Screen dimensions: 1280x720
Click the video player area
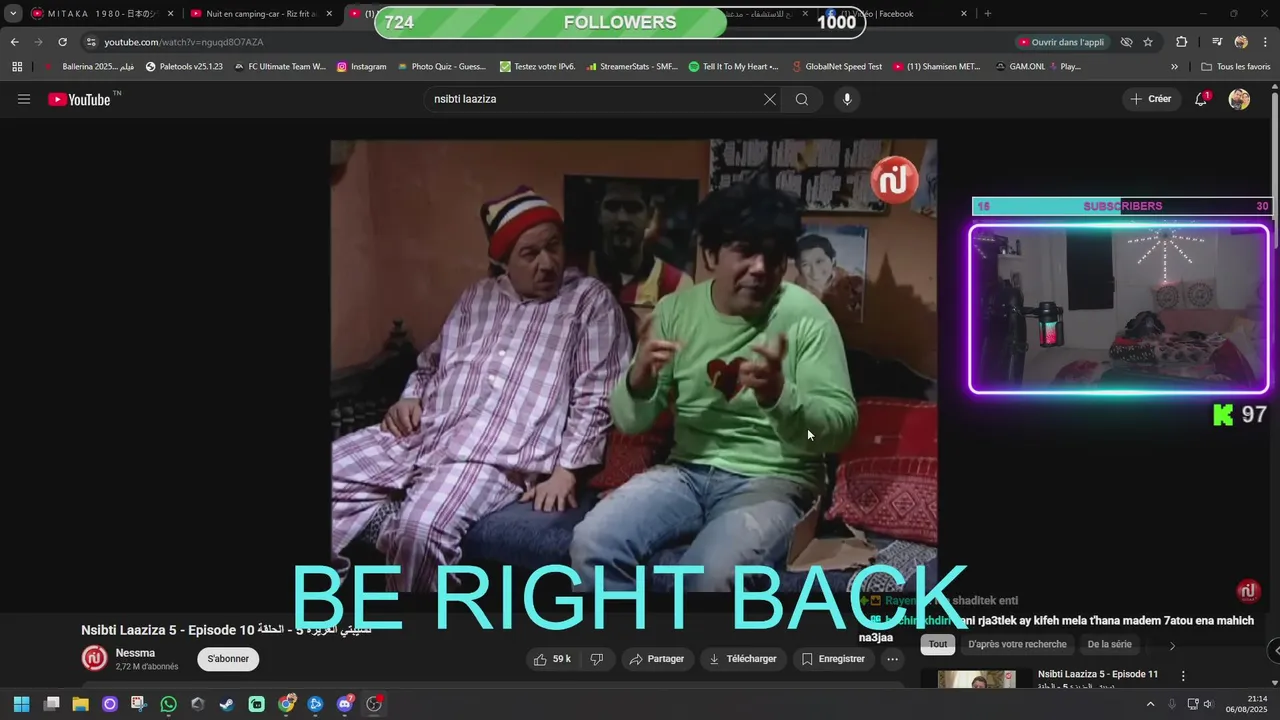634,365
